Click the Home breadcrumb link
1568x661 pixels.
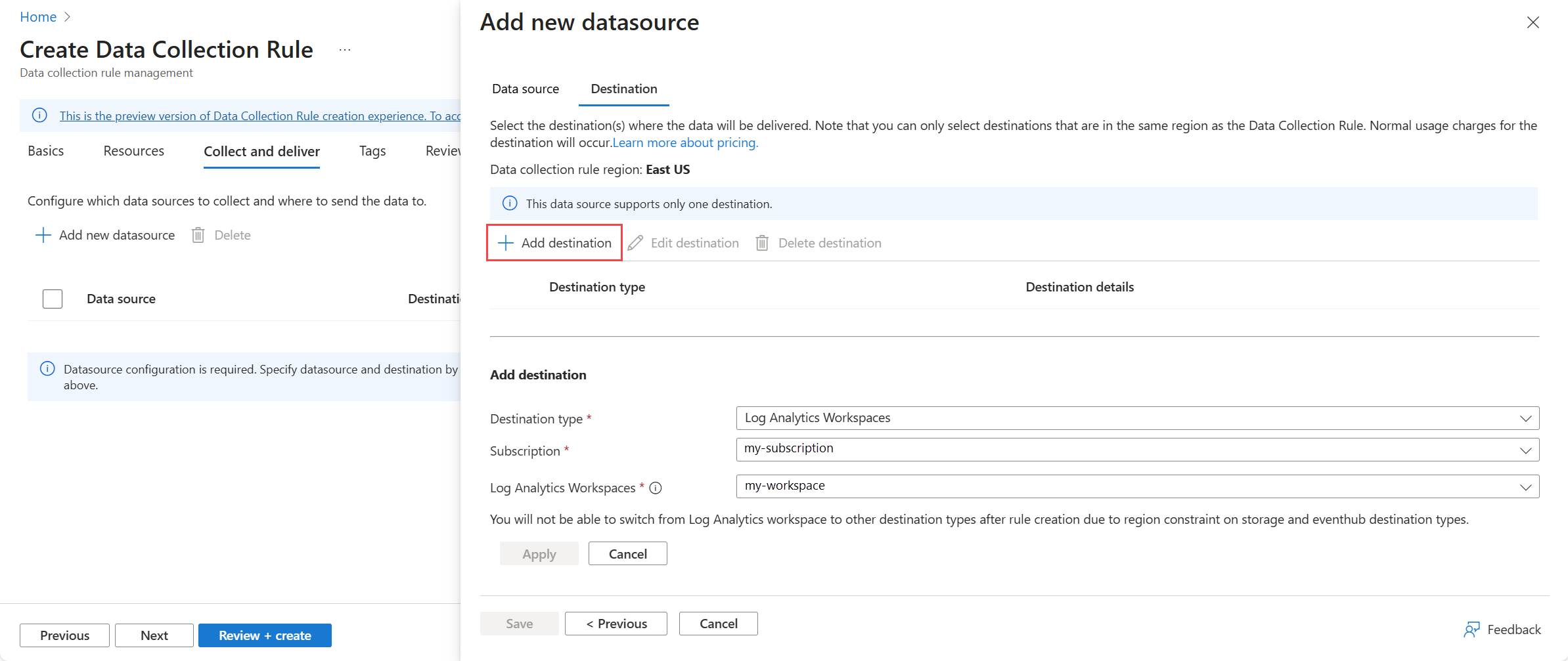tap(38, 17)
